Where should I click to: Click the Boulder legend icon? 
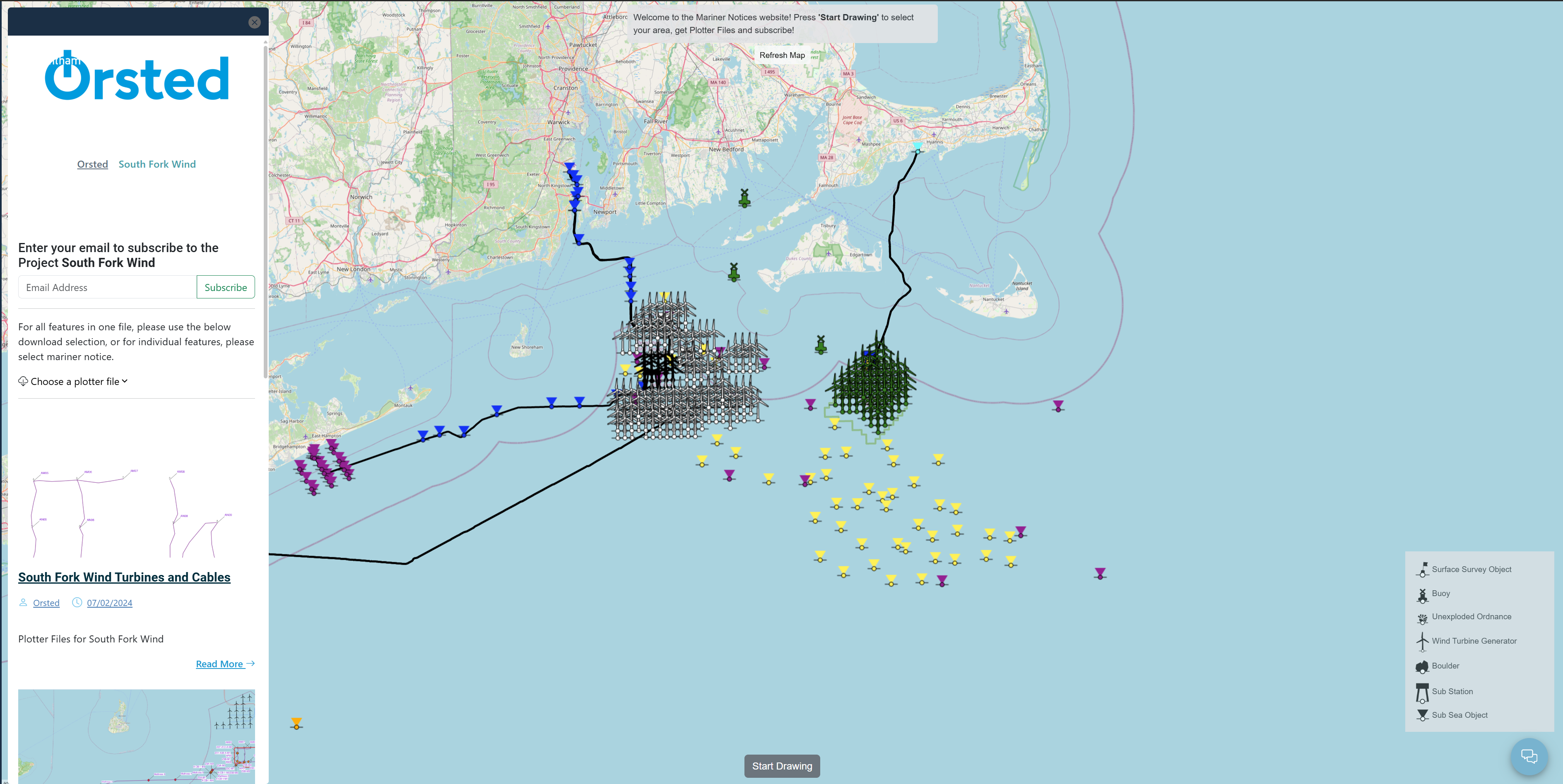point(1422,666)
